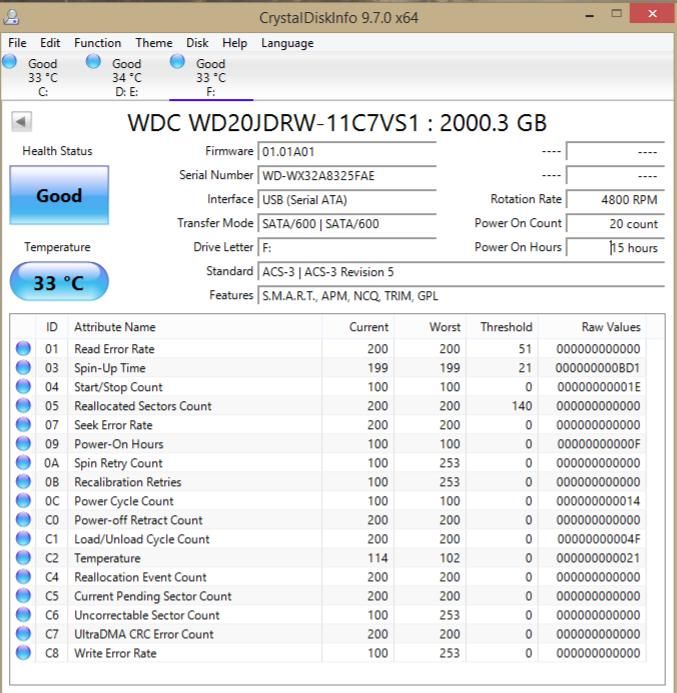The height and width of the screenshot is (693, 677).
Task: Click the threshold value 140
Action: (521, 406)
